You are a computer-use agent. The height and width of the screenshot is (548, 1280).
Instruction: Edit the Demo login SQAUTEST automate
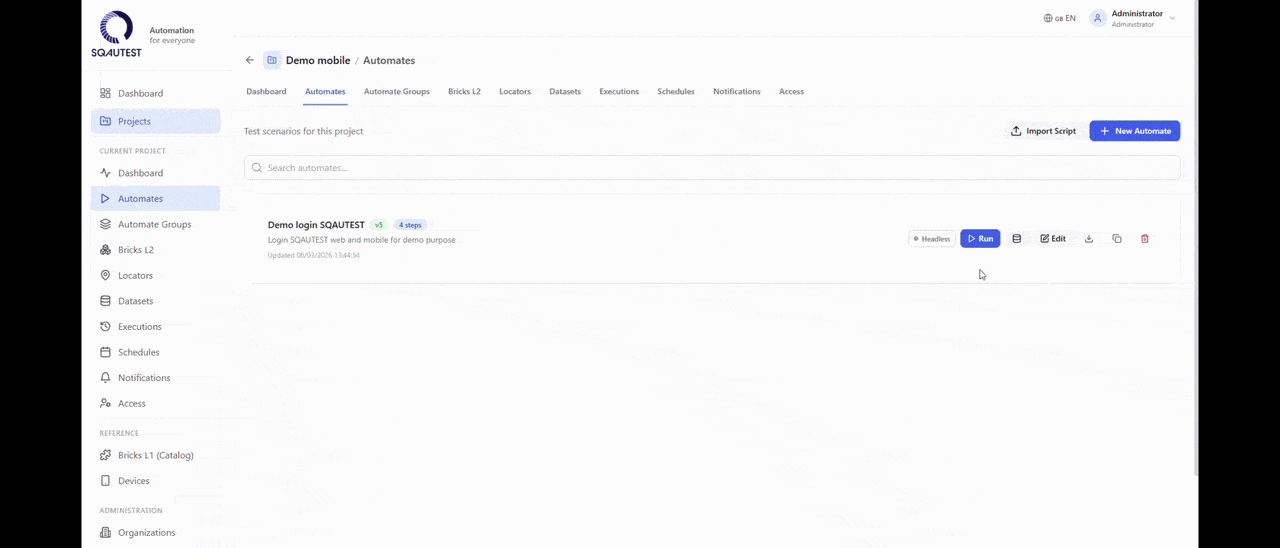click(x=1053, y=239)
